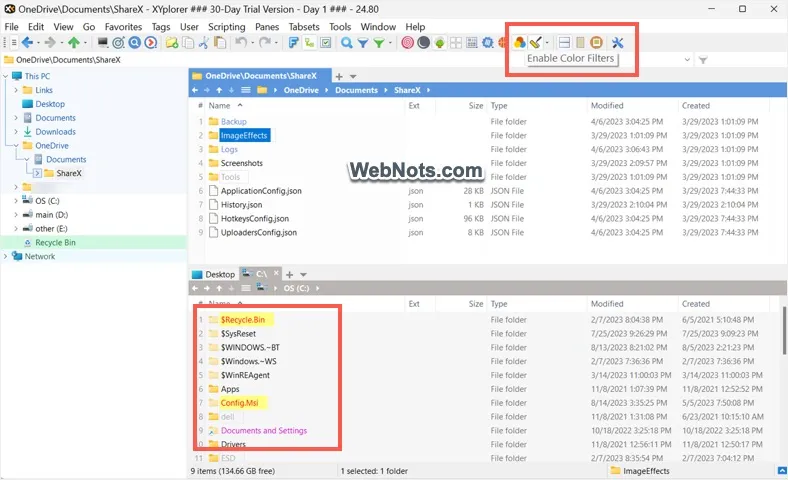Expand the Downloads tree node

pyautogui.click(x=16, y=132)
